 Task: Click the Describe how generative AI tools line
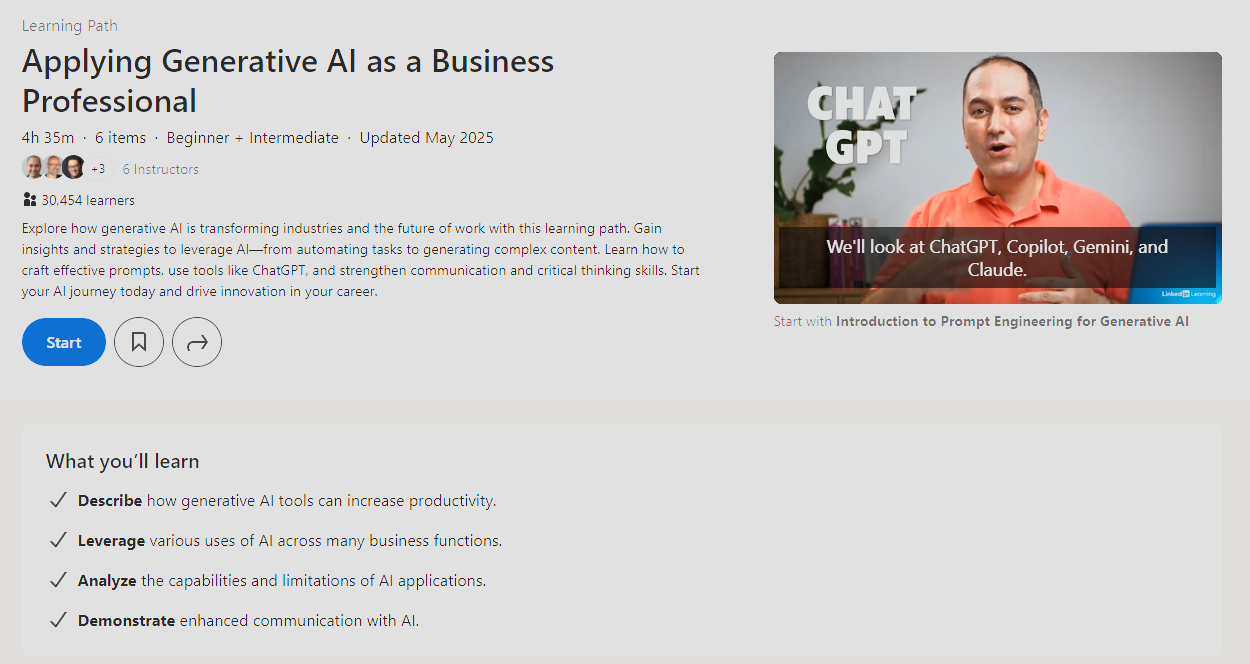(x=287, y=500)
